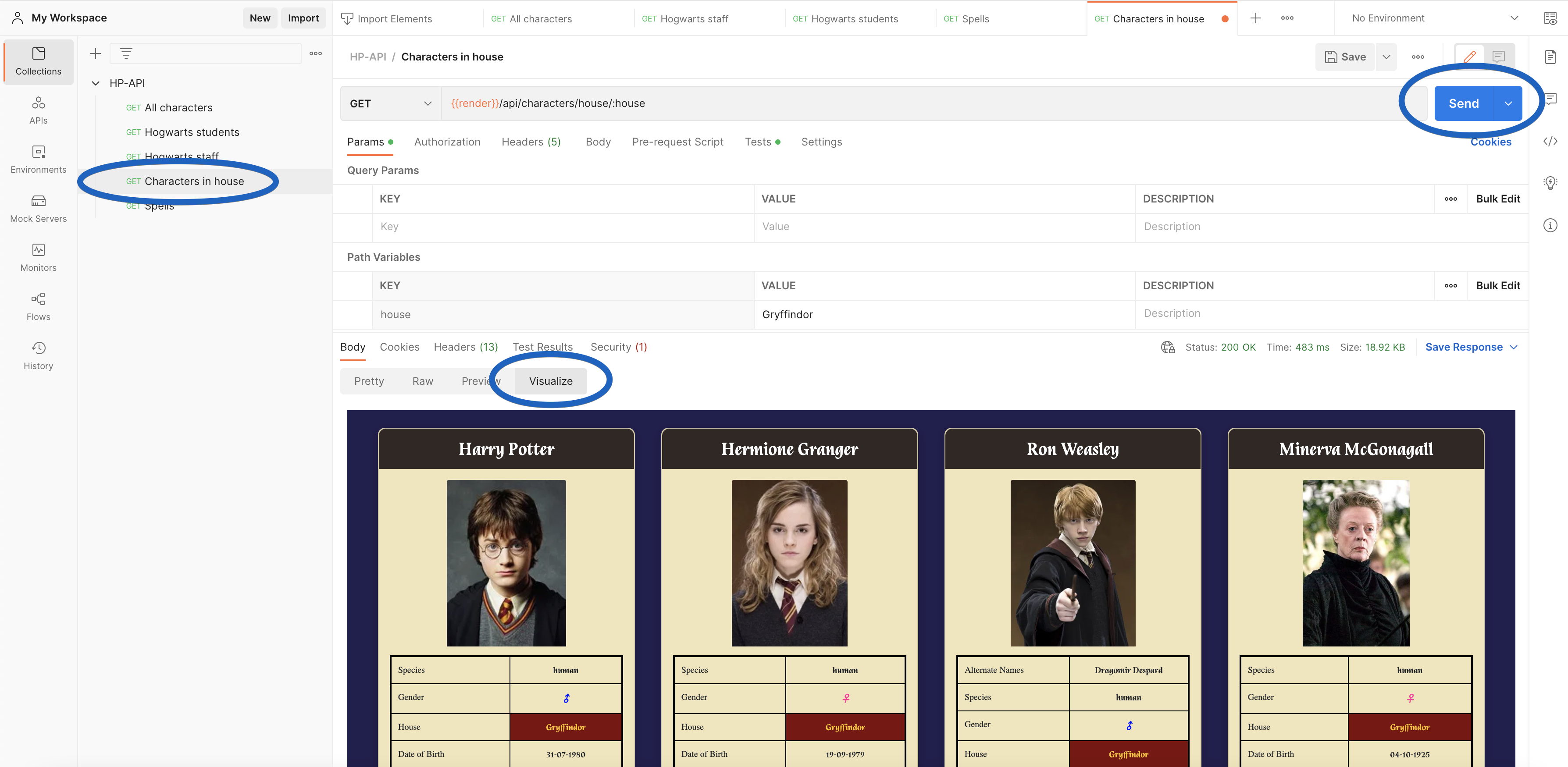Switch to the Authorization request tab
This screenshot has width=1568, height=767.
coord(447,142)
